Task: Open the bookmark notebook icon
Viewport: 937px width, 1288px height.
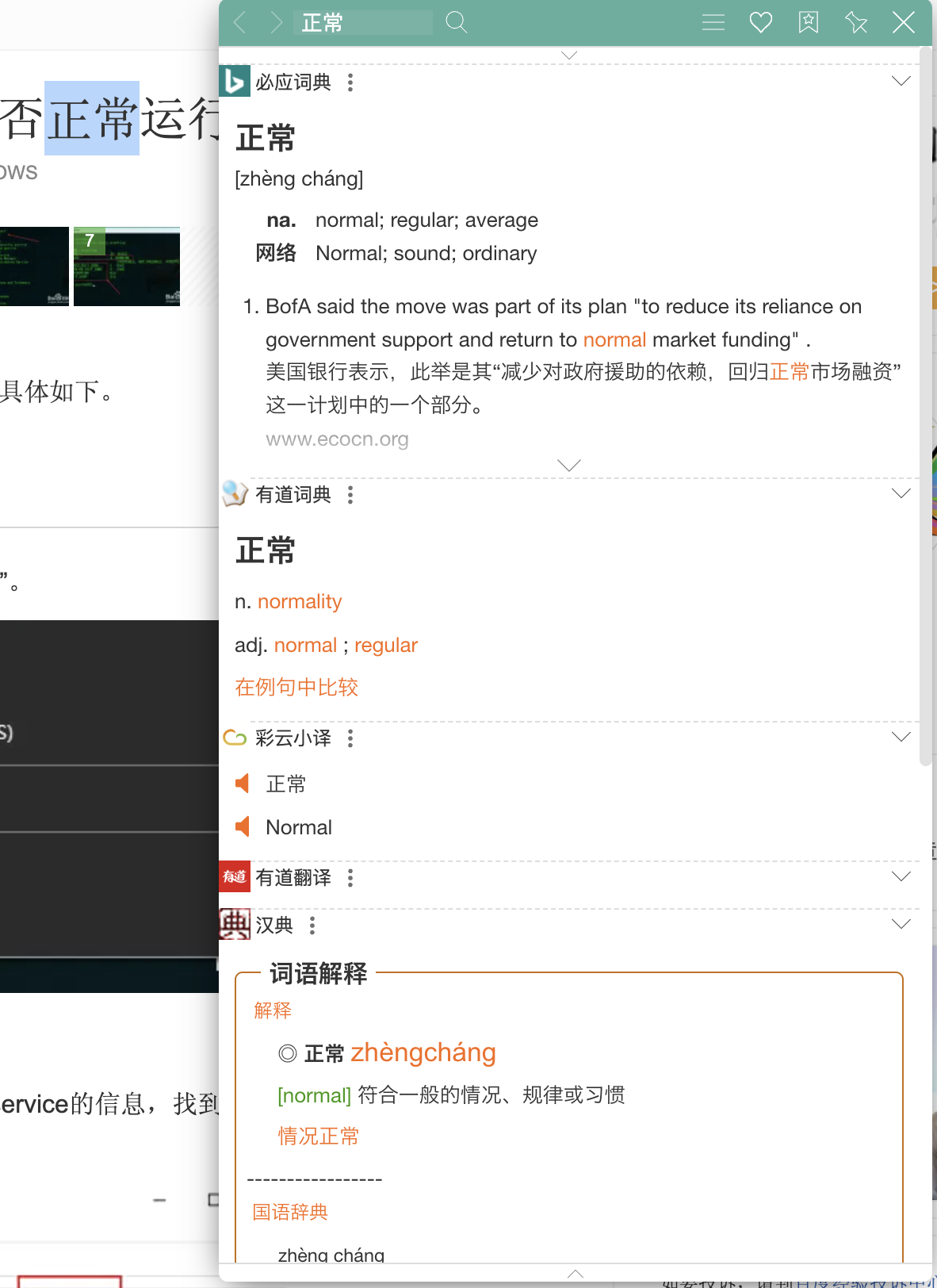Action: point(808,22)
